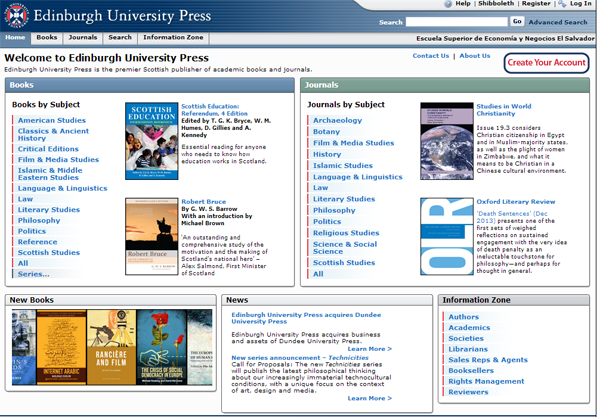
Task: Browse Islamic & Middle Eastern Studies books
Action: click(x=50, y=174)
